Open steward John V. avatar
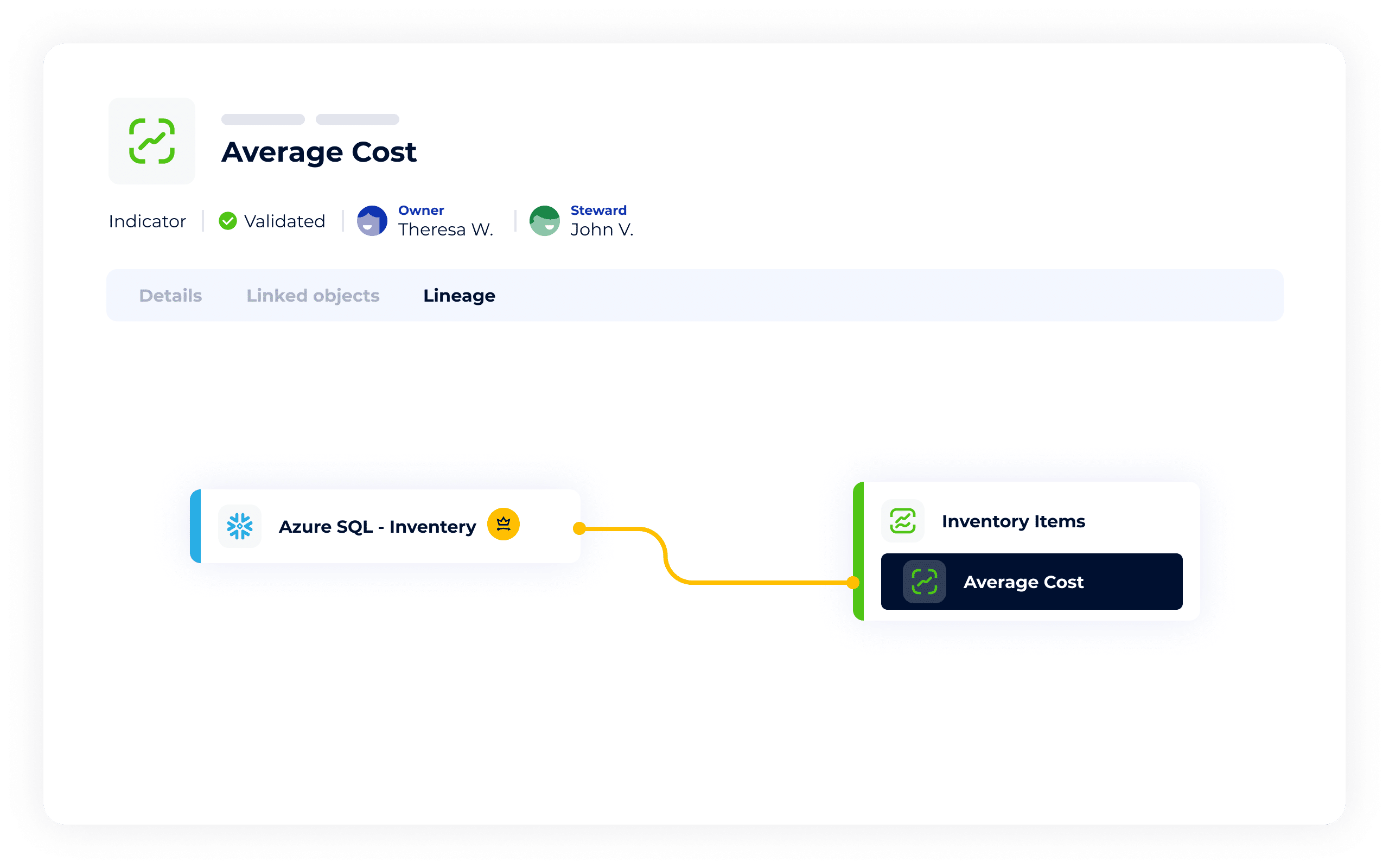 pyautogui.click(x=544, y=221)
